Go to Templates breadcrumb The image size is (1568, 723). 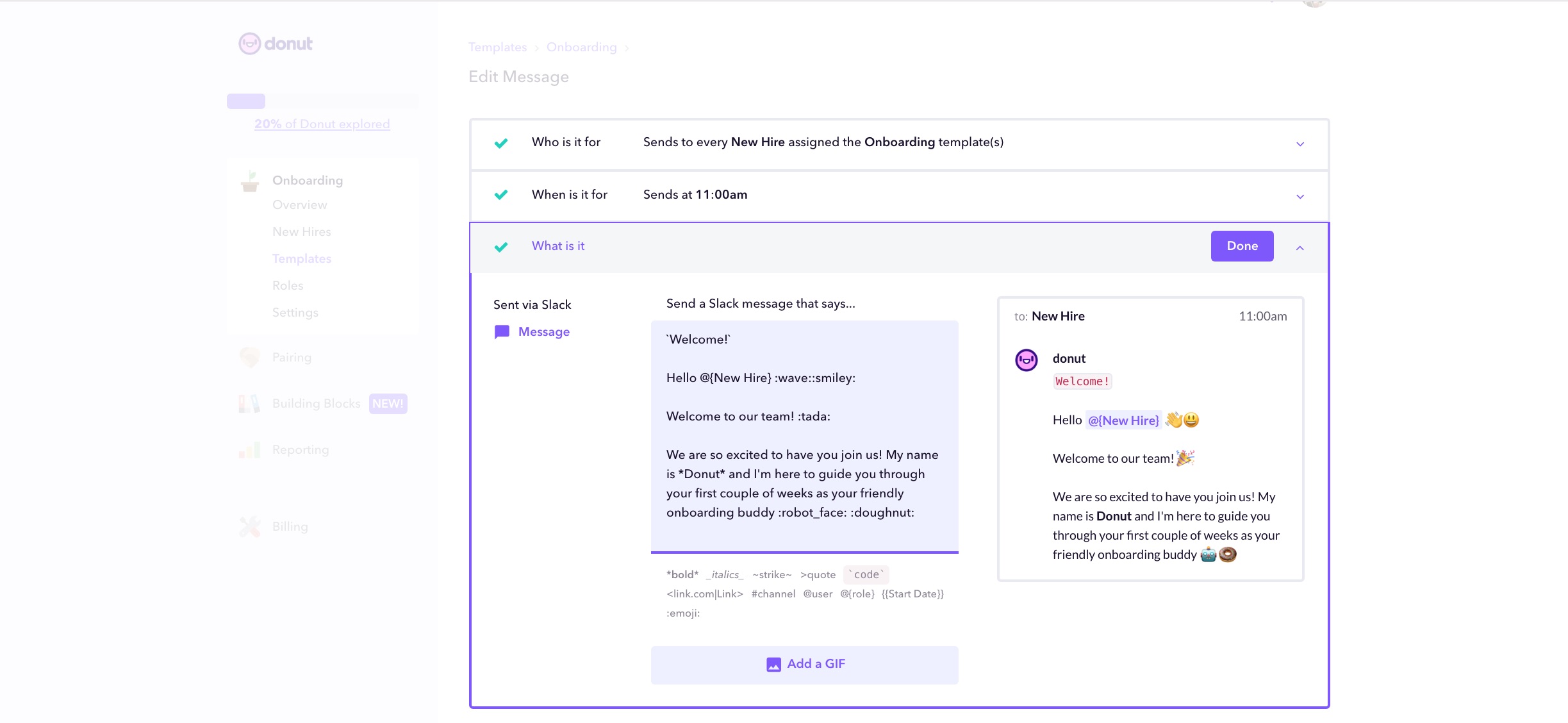pyautogui.click(x=497, y=47)
